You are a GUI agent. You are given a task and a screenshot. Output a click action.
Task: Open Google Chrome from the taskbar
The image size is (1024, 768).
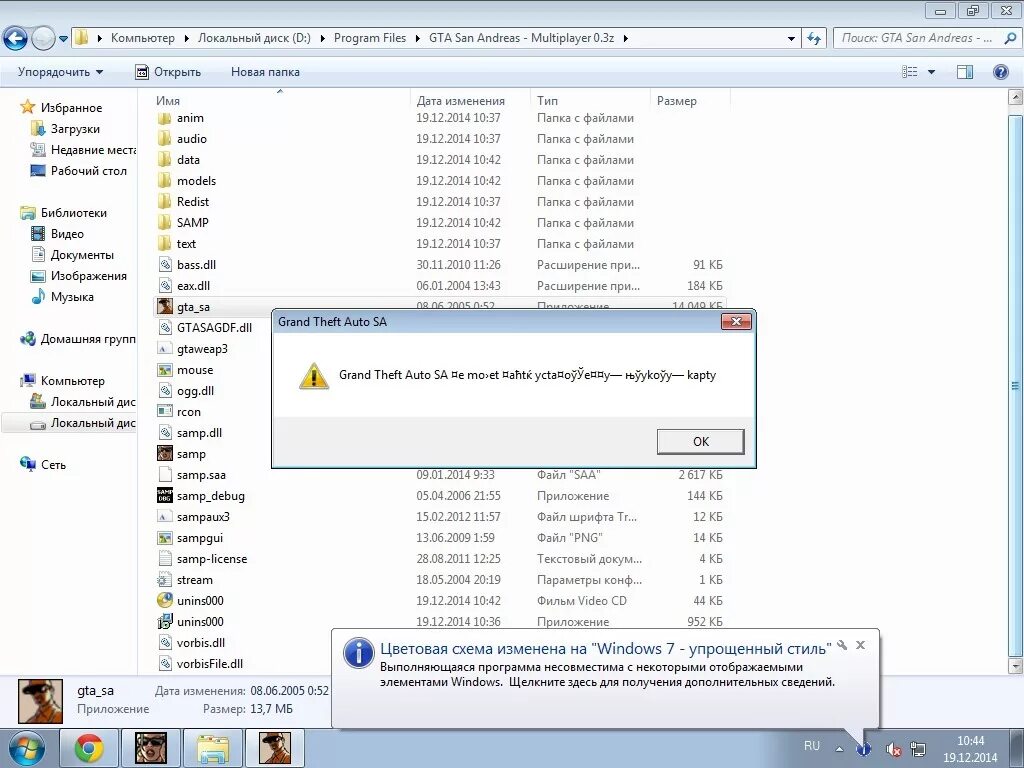click(x=89, y=748)
